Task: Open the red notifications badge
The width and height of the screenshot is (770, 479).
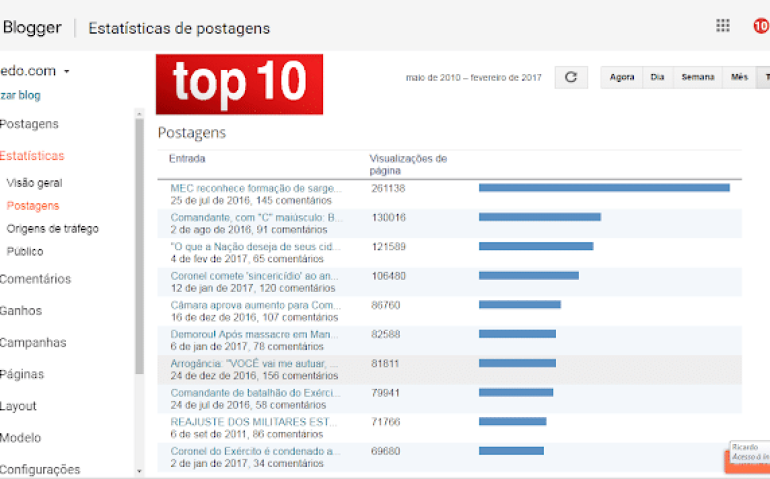Action: tap(761, 26)
